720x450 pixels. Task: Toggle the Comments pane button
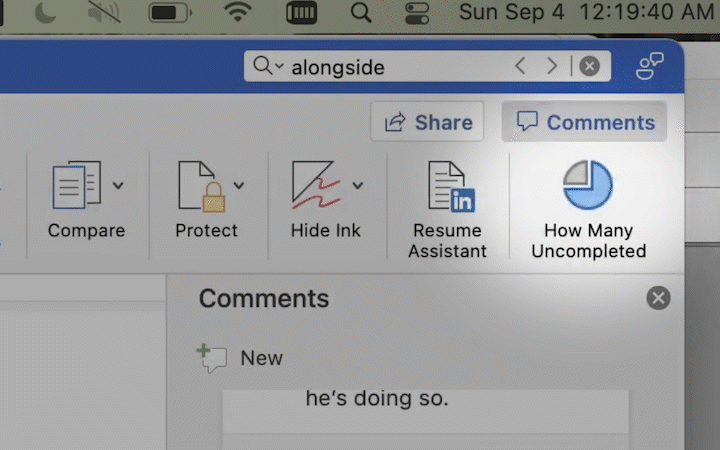click(x=584, y=122)
